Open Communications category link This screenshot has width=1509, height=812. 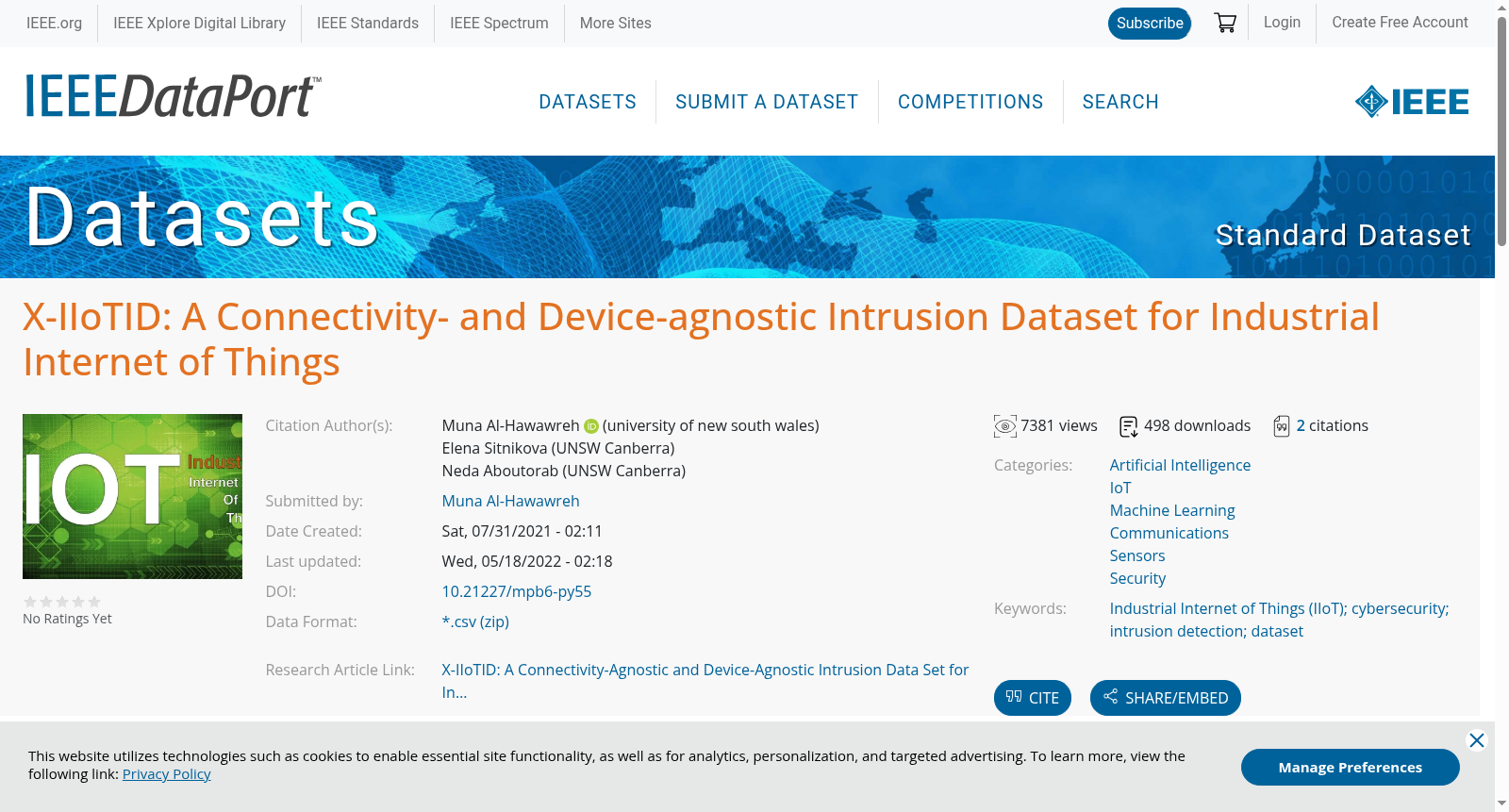click(x=1169, y=534)
